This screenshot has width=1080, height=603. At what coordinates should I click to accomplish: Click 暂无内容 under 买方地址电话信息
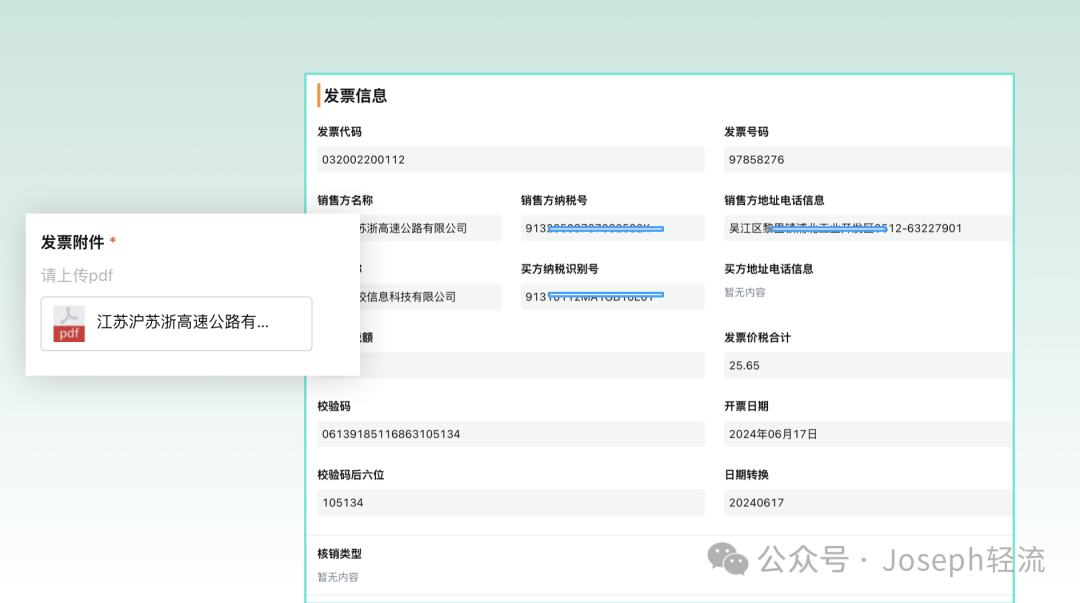tap(745, 292)
